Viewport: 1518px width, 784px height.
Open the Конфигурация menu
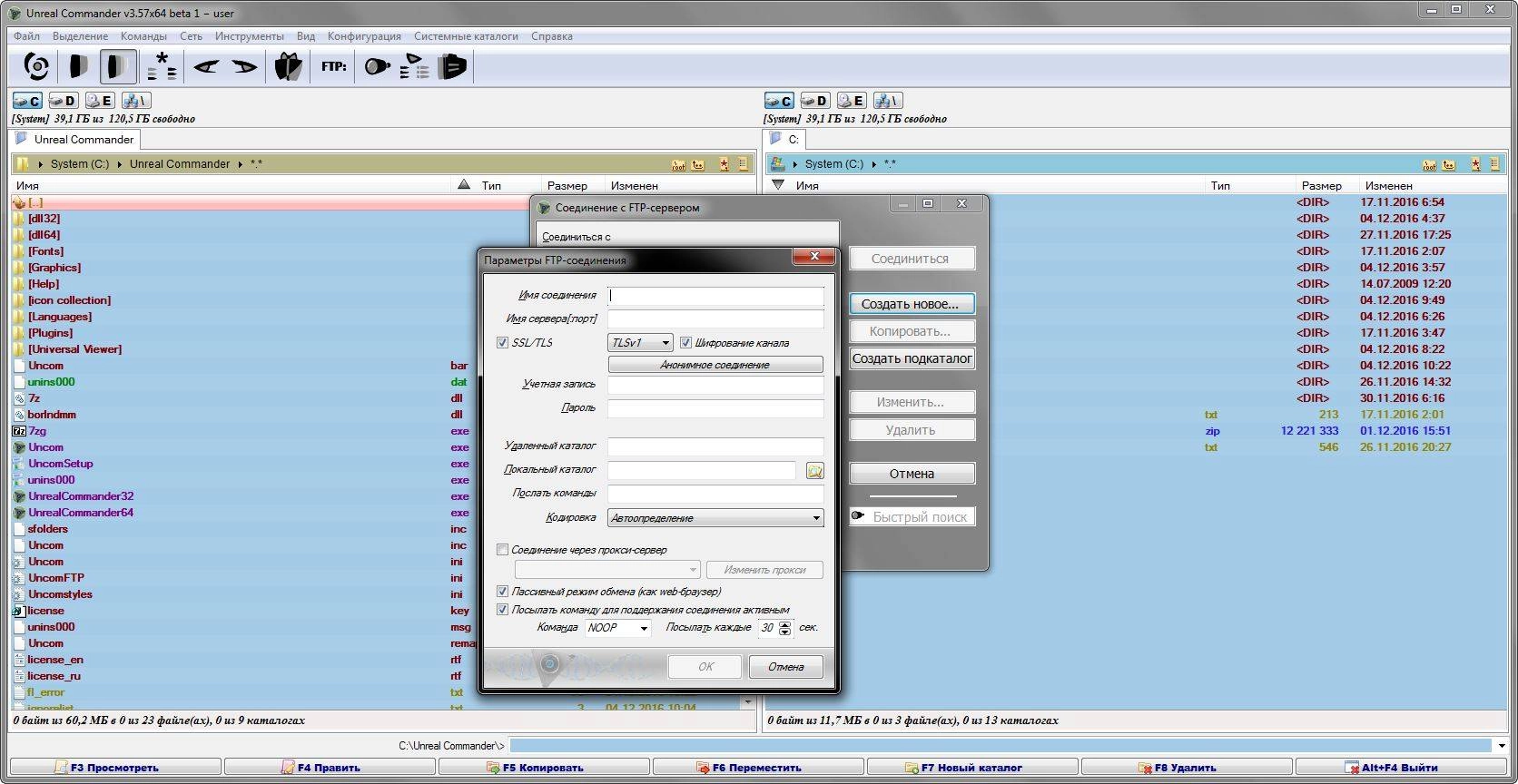point(364,36)
